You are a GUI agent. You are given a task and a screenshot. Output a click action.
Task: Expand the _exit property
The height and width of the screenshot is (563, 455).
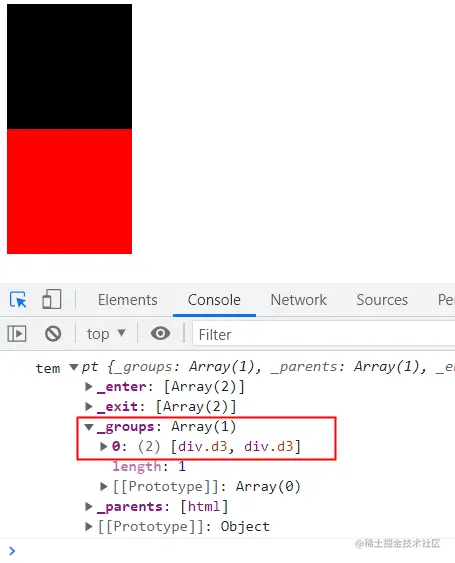click(89, 406)
